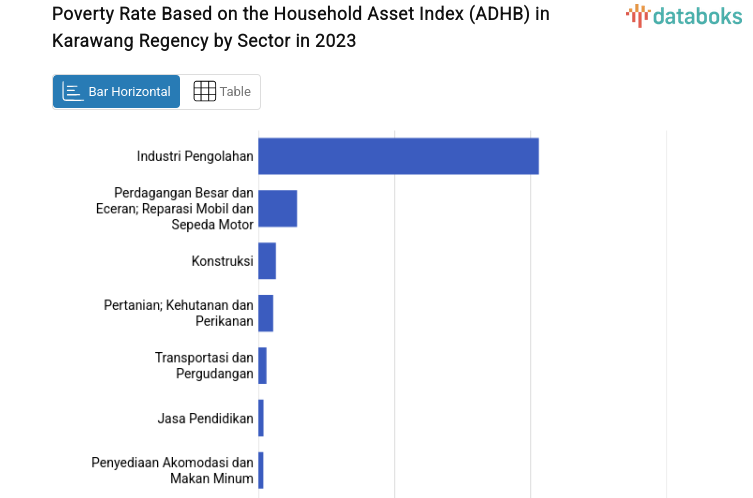Image resolution: width=753 pixels, height=498 pixels.
Task: Click the Perdagangan Besar dan Eceran label
Action: pyautogui.click(x=184, y=208)
